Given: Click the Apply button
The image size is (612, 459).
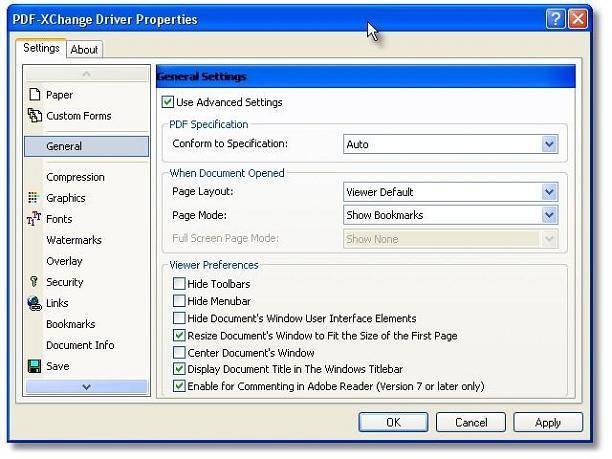Looking at the screenshot, I should pyautogui.click(x=548, y=422).
